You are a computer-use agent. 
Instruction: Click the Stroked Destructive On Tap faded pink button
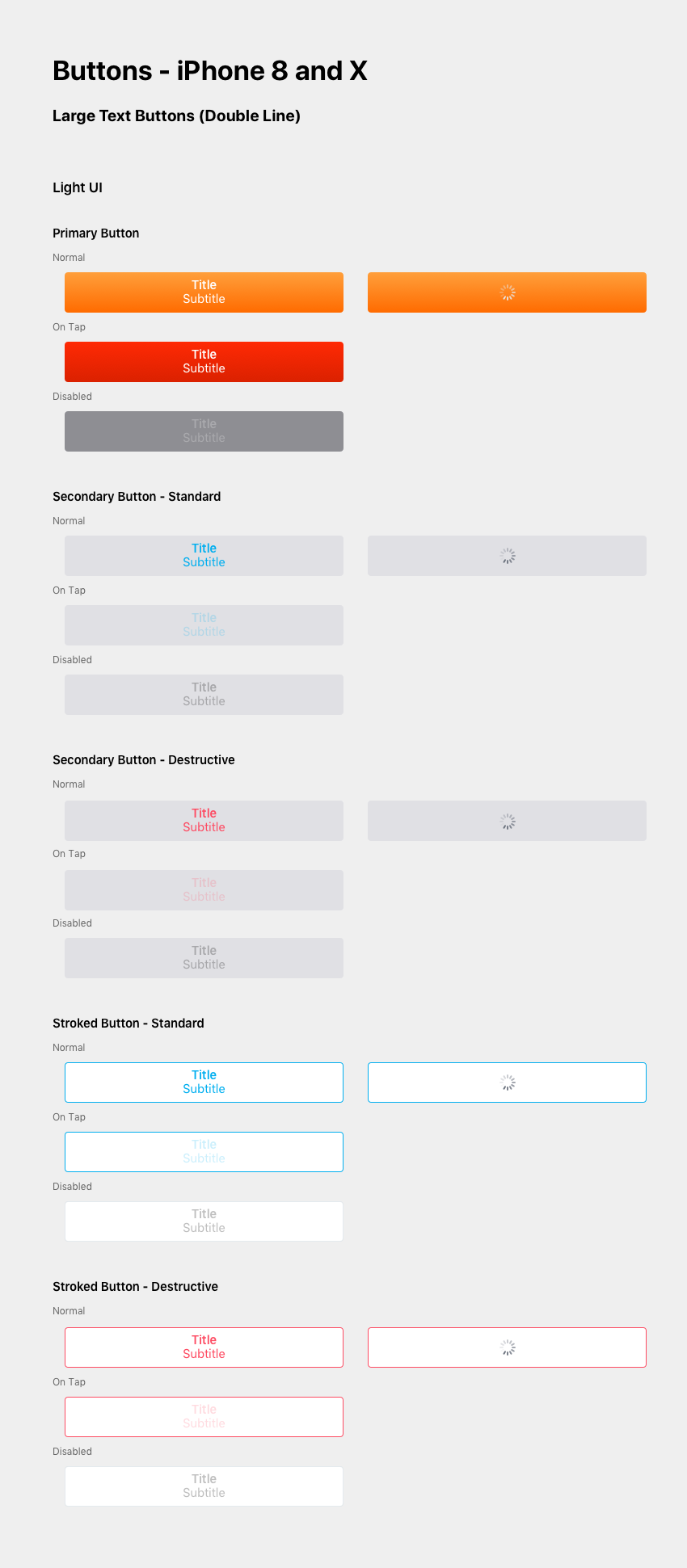click(x=204, y=1417)
